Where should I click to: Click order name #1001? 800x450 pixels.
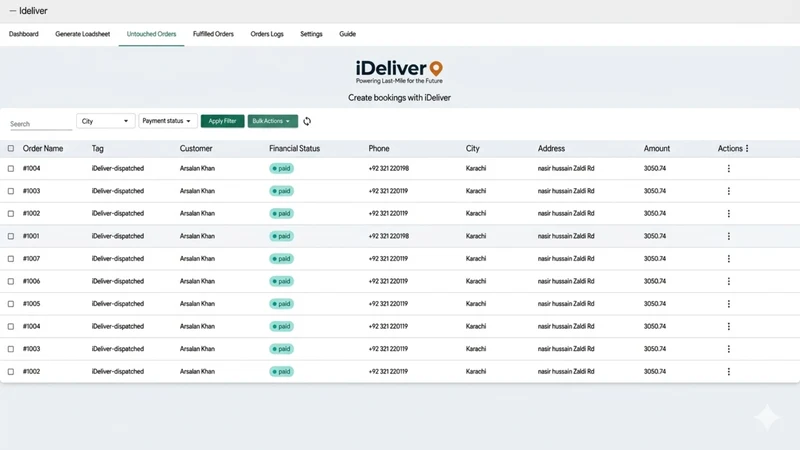(x=31, y=236)
